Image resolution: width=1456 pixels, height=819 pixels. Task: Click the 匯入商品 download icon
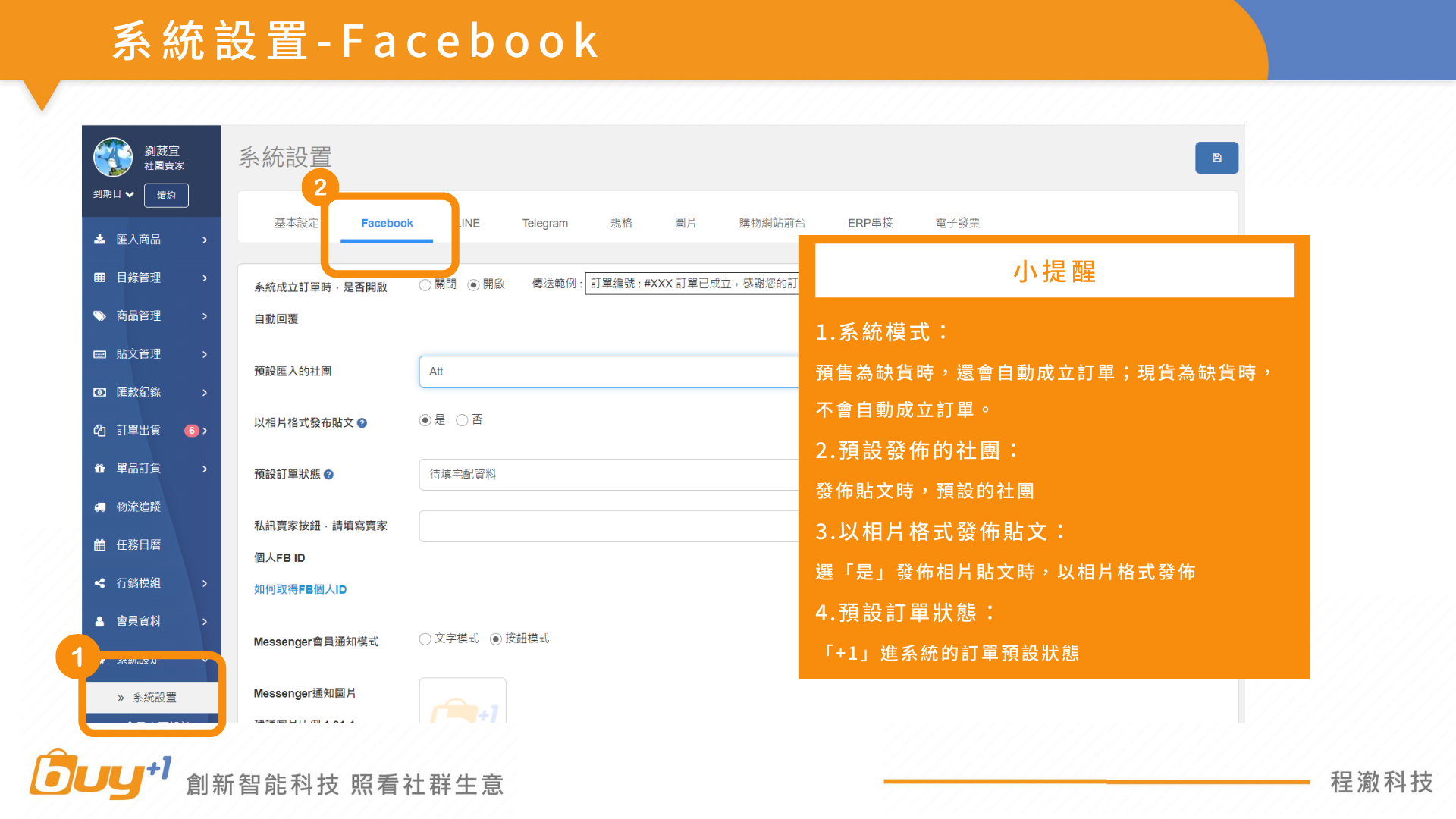click(99, 240)
